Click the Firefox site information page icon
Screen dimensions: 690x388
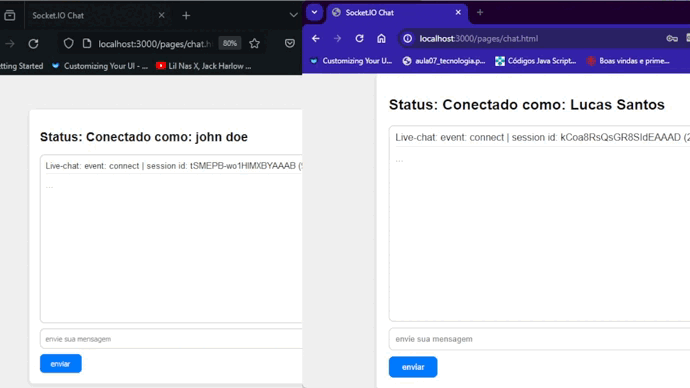87,44
